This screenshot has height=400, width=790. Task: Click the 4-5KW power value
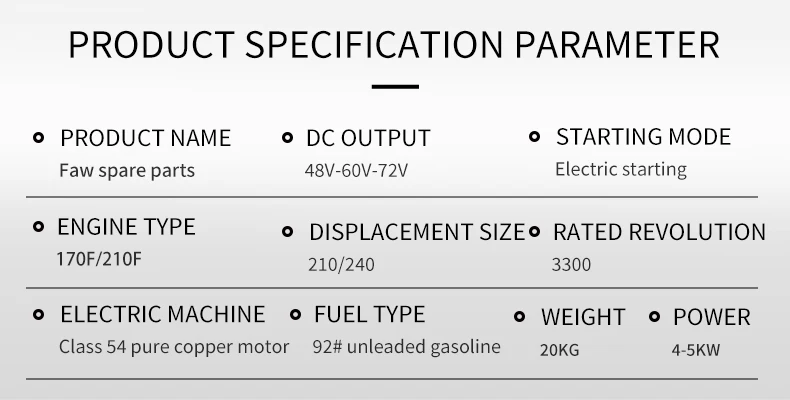pyautogui.click(x=696, y=350)
